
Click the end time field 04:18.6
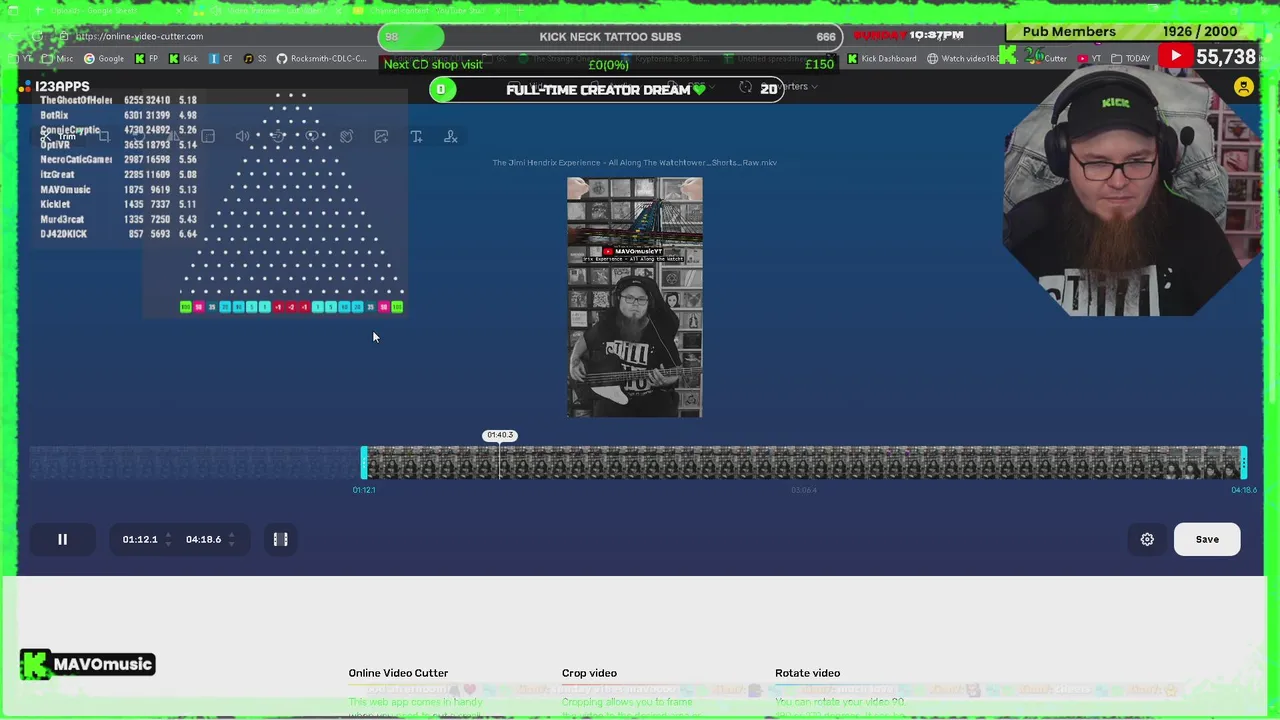tap(203, 539)
